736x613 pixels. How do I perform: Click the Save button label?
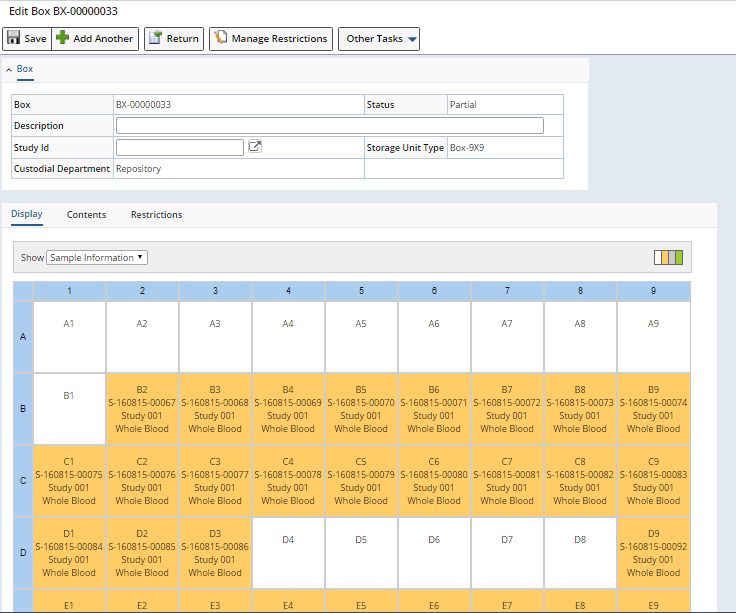click(x=35, y=38)
